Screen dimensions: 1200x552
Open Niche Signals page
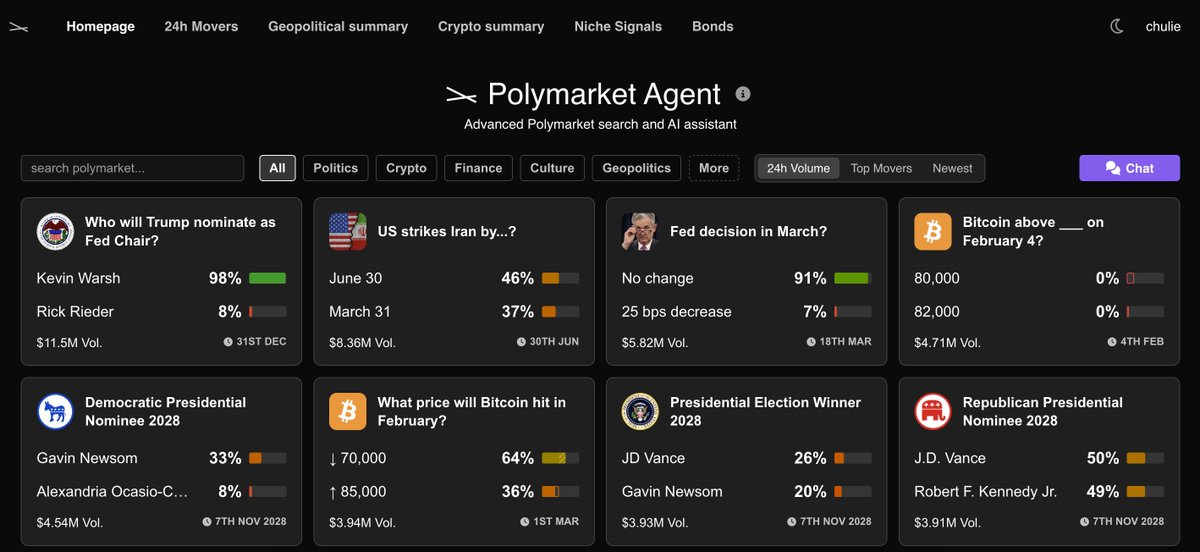point(618,27)
